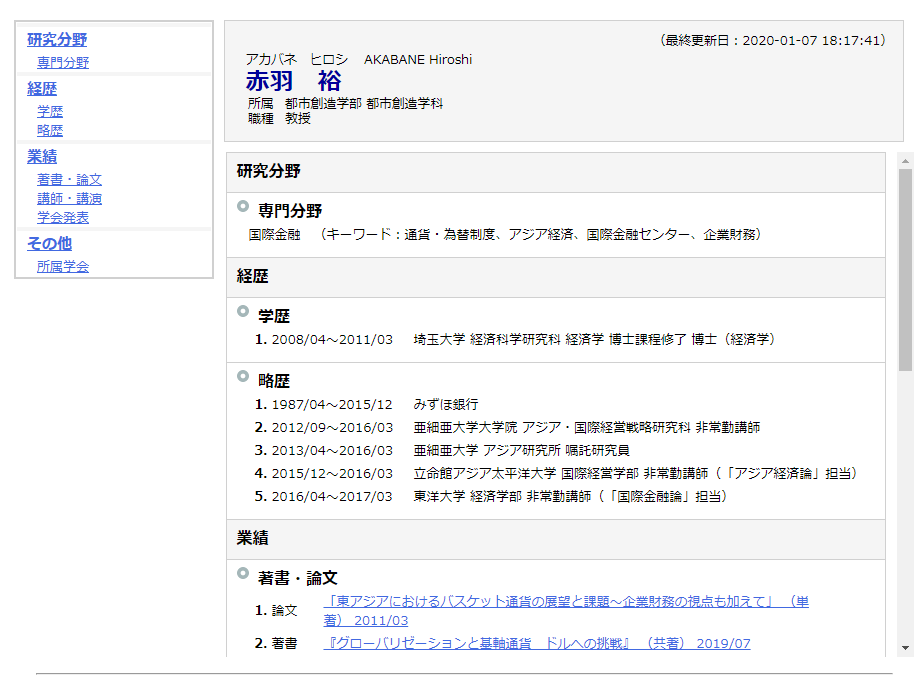Open the 業績 sidebar section link
Viewport: 924px width, 679px height.
42,157
